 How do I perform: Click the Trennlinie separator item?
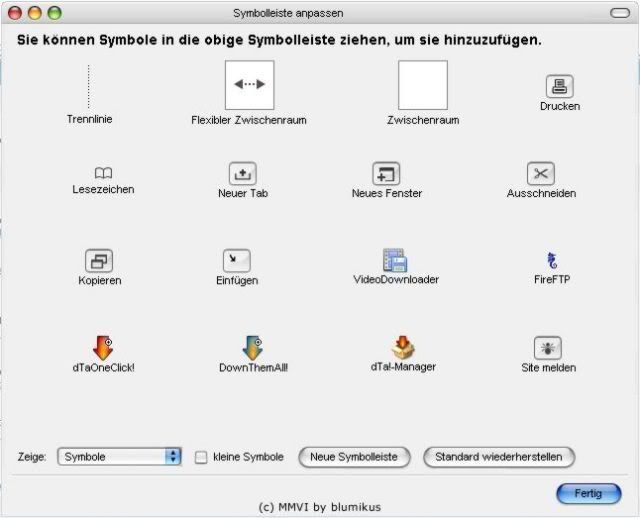(89, 88)
